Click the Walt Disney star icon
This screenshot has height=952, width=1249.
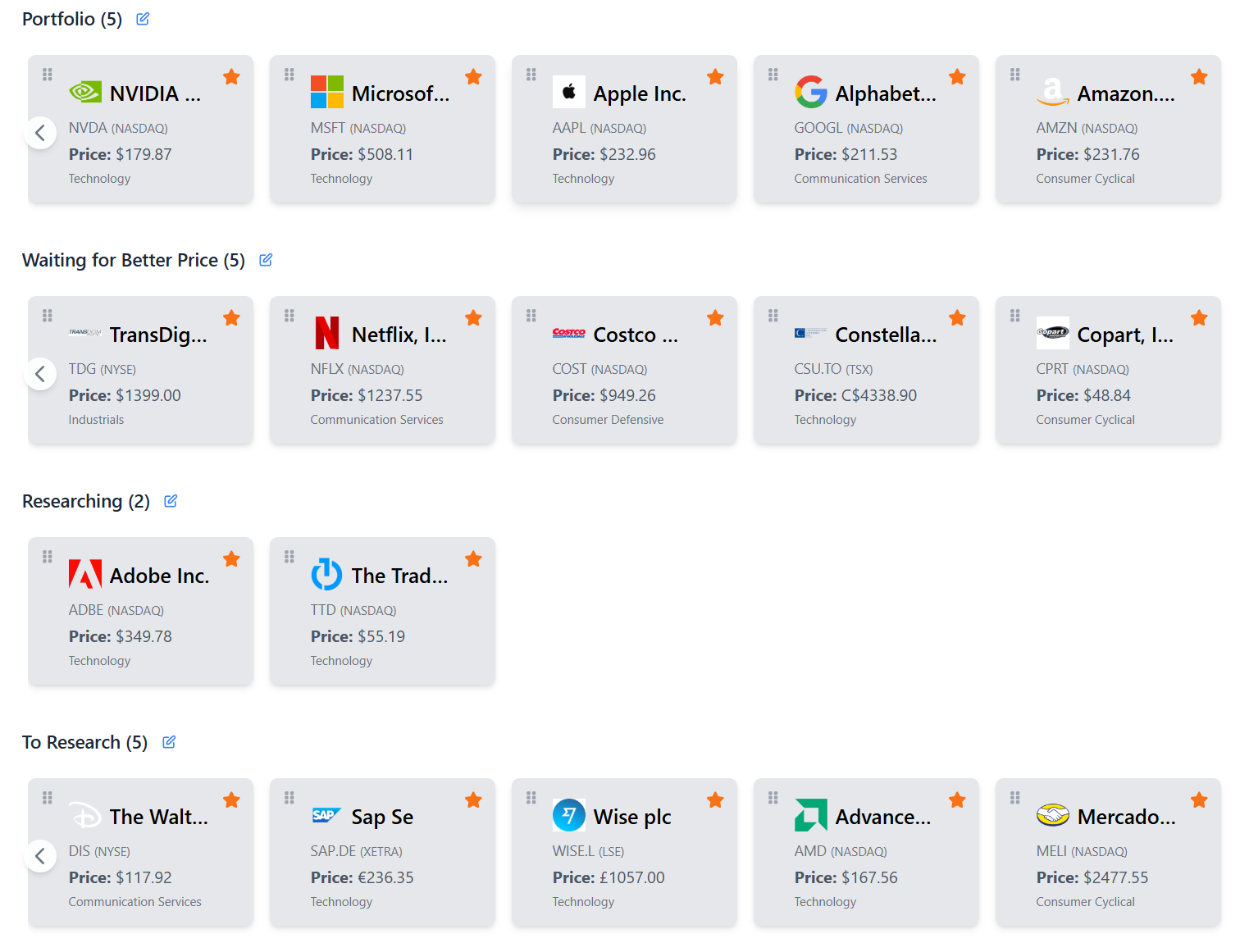232,800
